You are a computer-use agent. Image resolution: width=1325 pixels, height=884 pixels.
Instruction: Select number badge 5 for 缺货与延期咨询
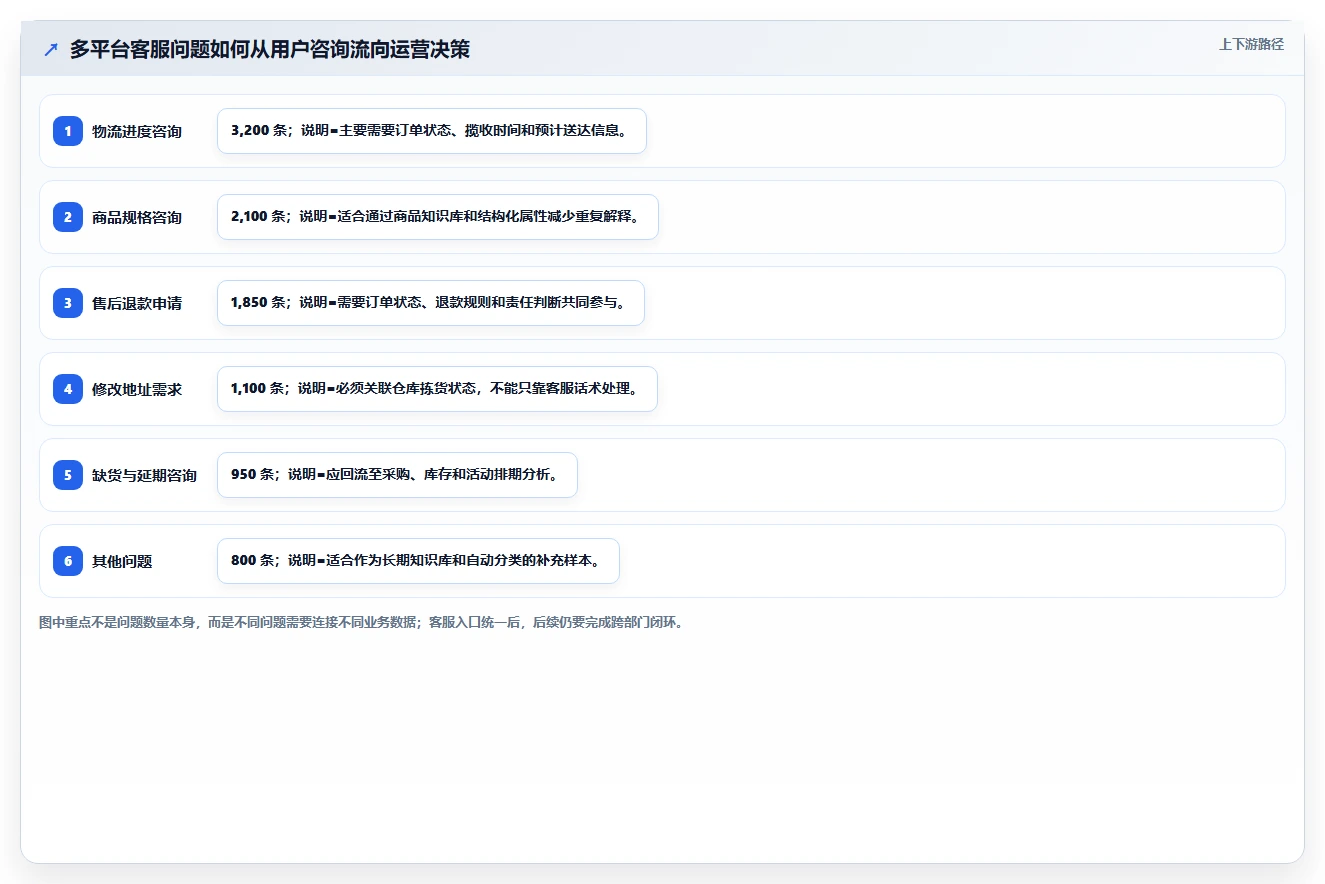68,475
